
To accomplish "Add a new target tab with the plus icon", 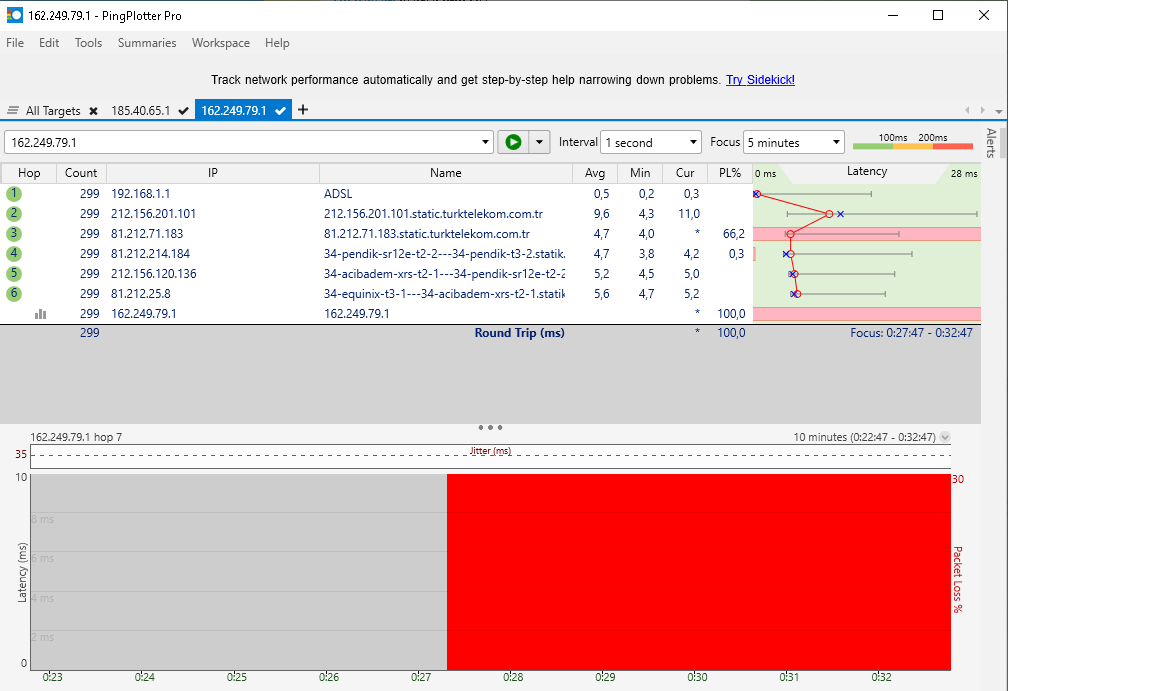I will [x=303, y=110].
